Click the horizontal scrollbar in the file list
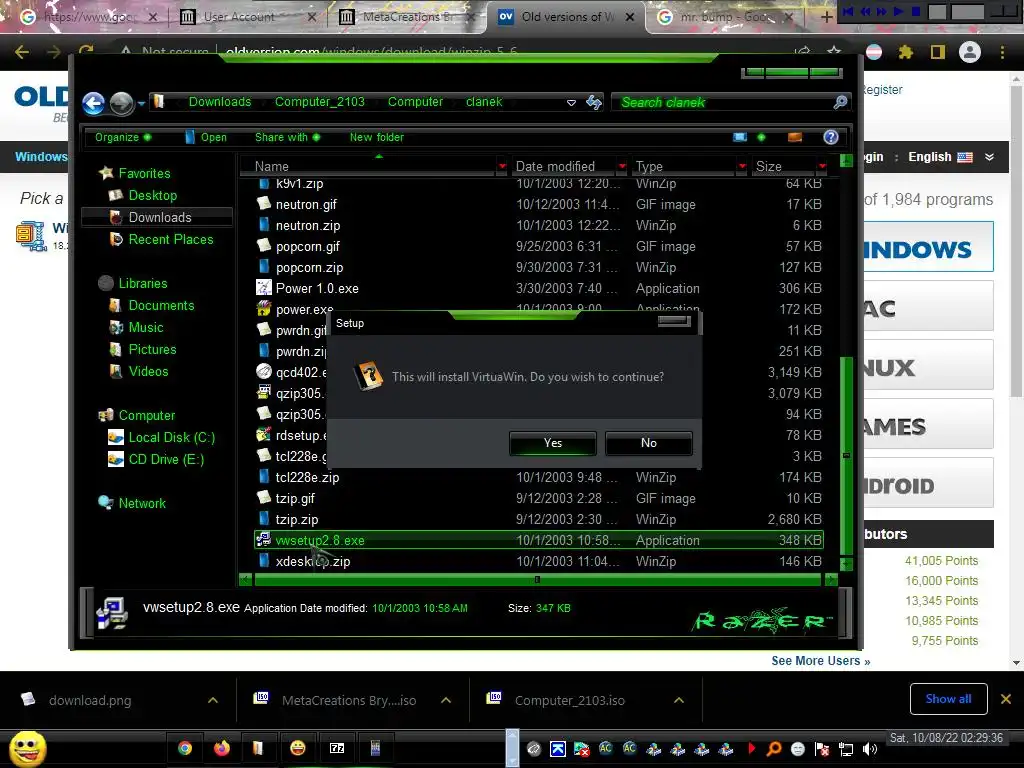 click(x=537, y=579)
